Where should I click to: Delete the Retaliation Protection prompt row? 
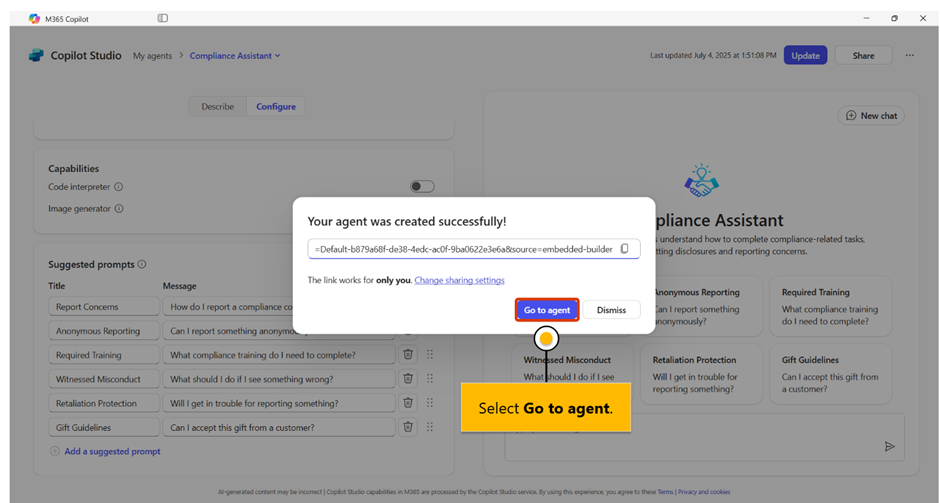(x=408, y=403)
